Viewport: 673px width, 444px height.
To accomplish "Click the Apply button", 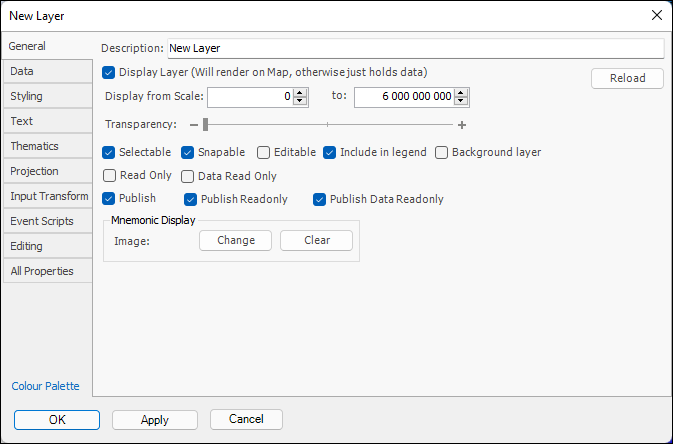I will point(155,420).
